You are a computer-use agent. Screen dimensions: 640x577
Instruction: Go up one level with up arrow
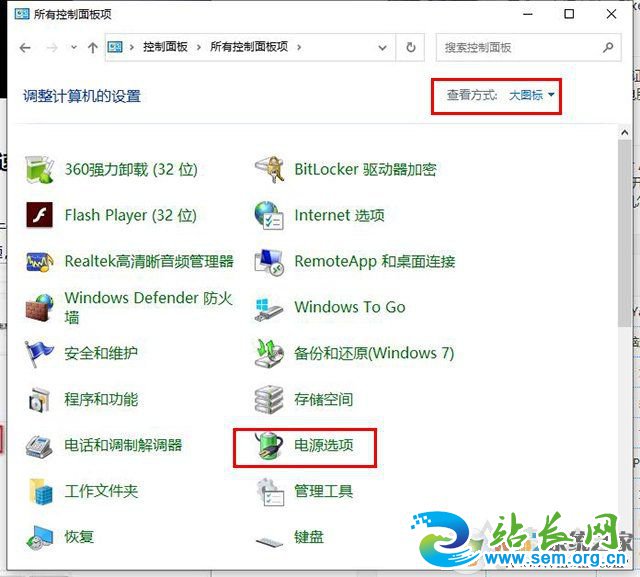coord(93,48)
